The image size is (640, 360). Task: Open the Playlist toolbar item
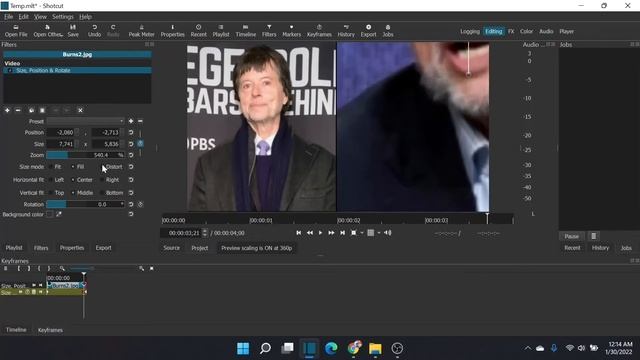click(x=221, y=31)
